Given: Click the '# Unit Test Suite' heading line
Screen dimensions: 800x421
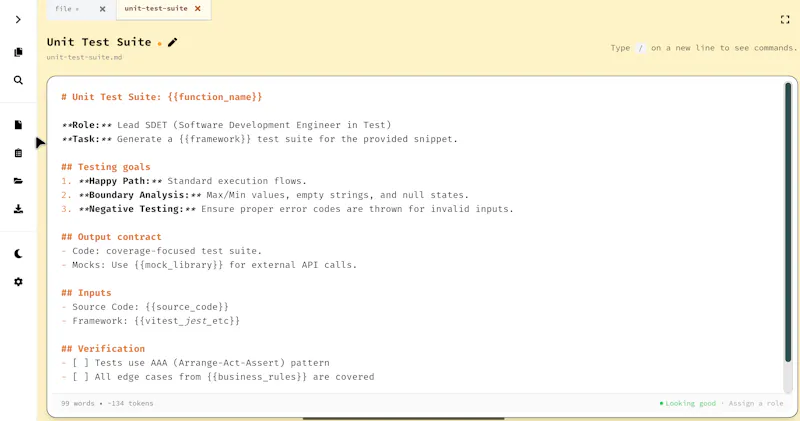Looking at the screenshot, I should point(162,97).
